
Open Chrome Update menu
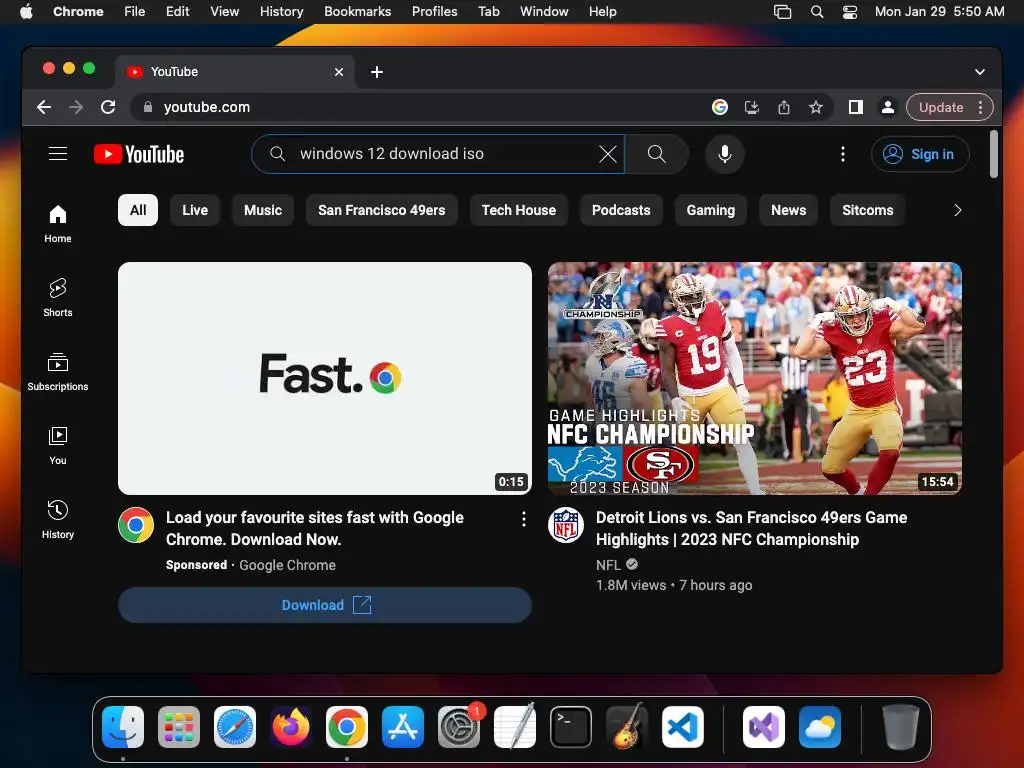tap(950, 107)
